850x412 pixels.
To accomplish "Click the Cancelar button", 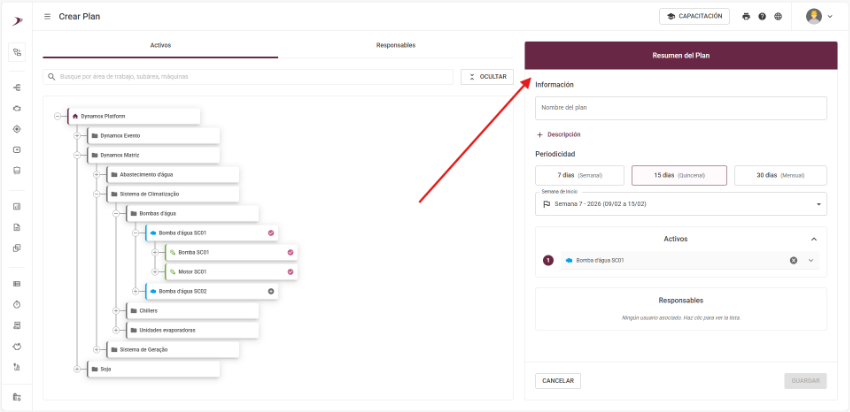I will click(x=558, y=381).
